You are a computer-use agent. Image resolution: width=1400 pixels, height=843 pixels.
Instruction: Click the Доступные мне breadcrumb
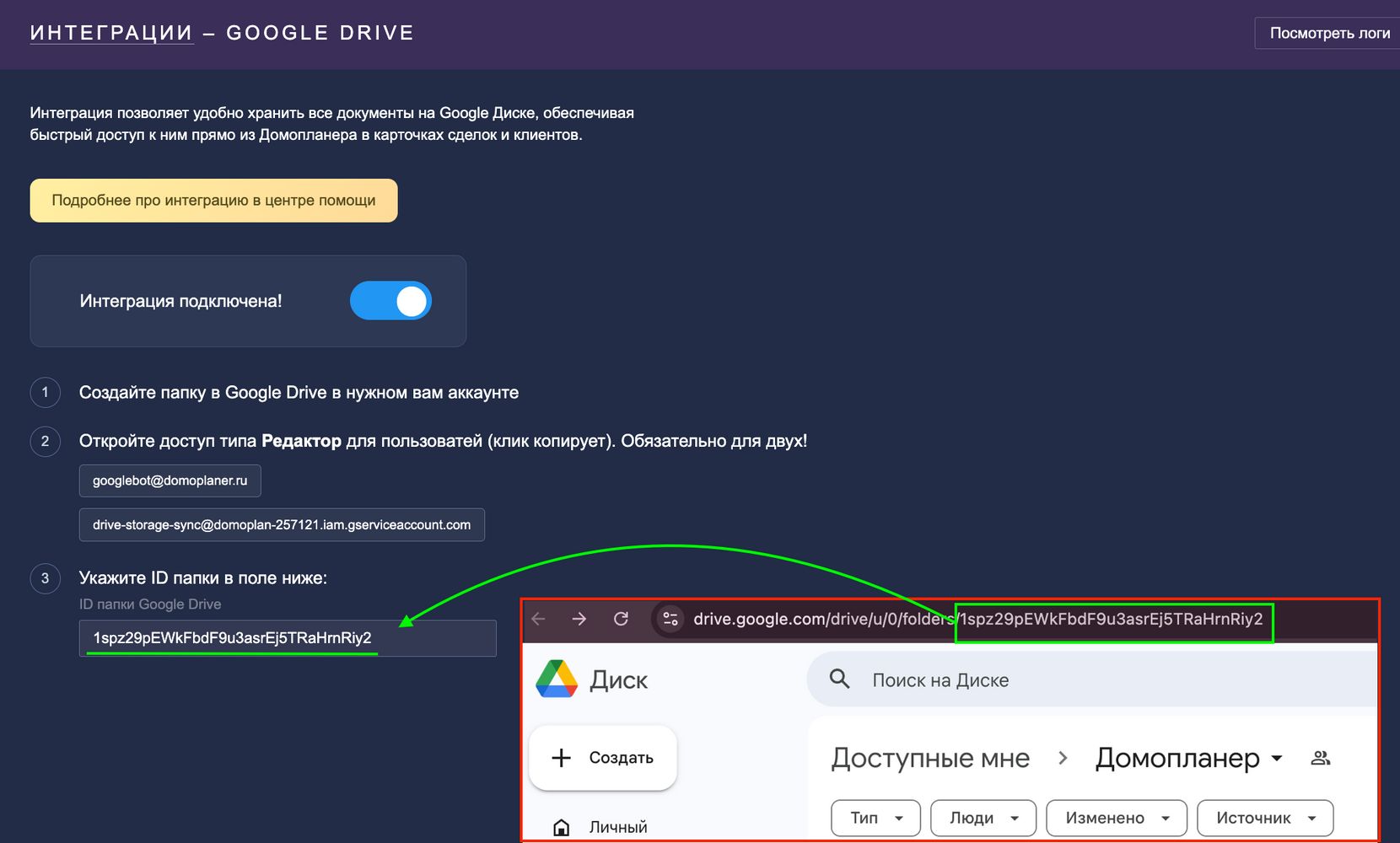click(x=930, y=758)
